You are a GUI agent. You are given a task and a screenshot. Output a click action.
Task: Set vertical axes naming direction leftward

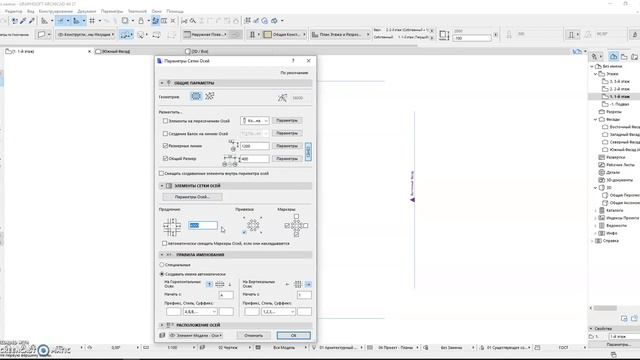pos(287,284)
